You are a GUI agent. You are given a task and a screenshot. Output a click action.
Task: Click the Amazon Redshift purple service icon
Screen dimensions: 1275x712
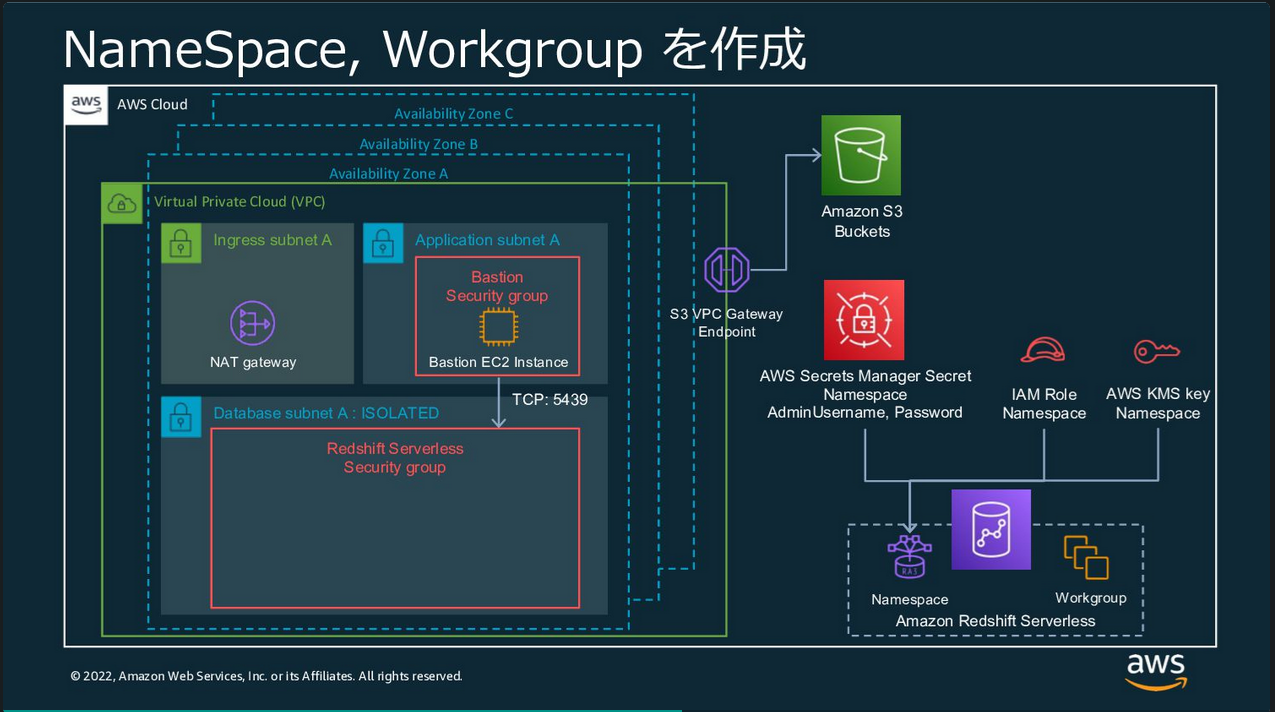(991, 529)
